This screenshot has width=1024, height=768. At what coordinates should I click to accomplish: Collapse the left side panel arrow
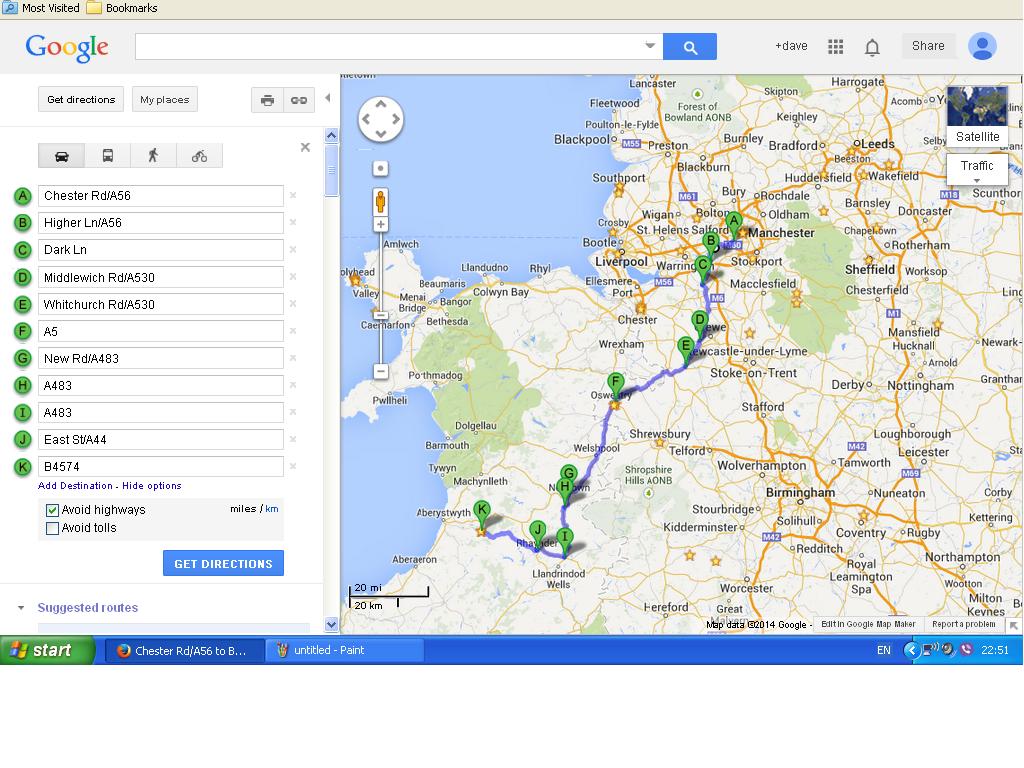328,98
